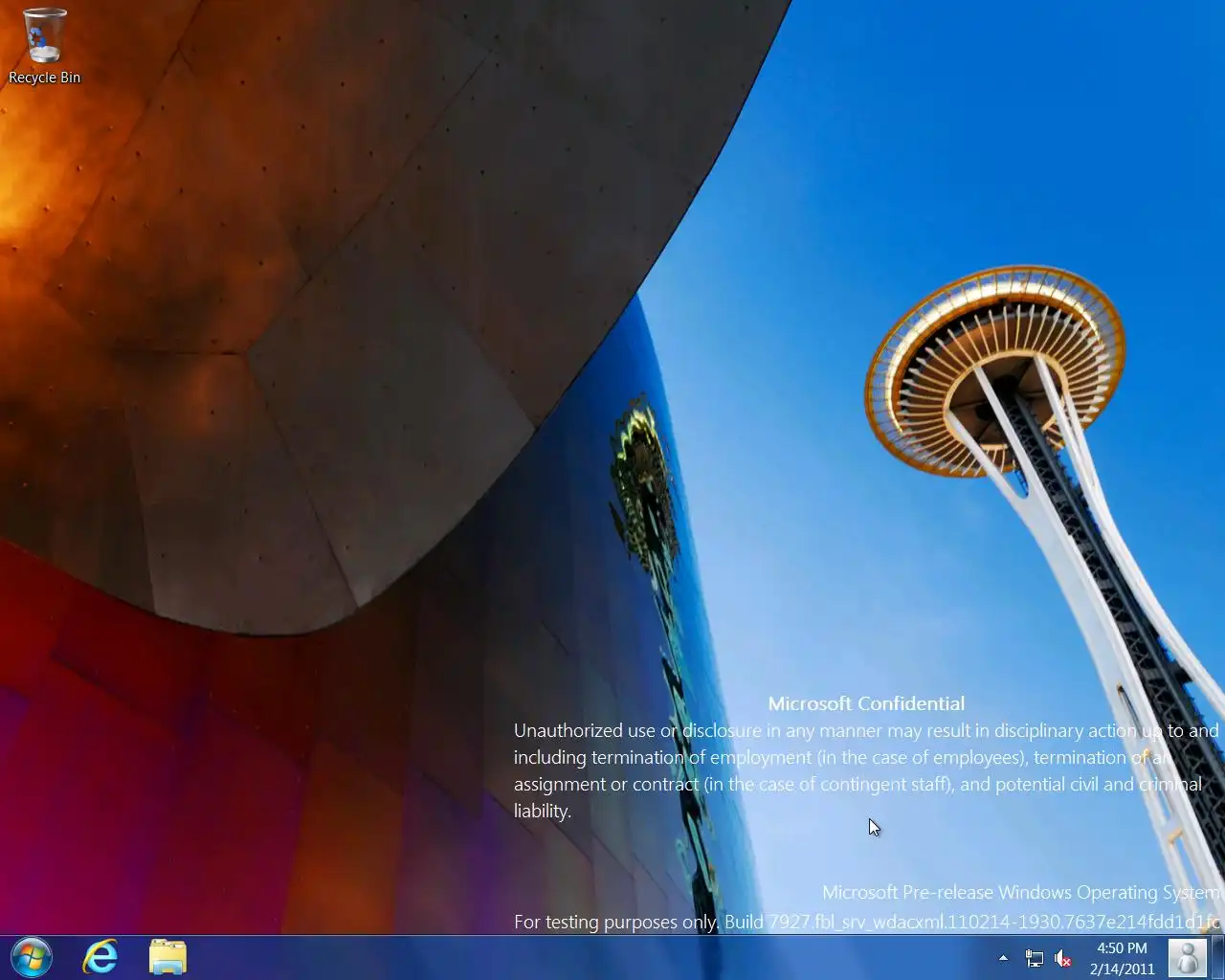Show hidden system tray icons
1225x980 pixels.
[x=1003, y=957]
